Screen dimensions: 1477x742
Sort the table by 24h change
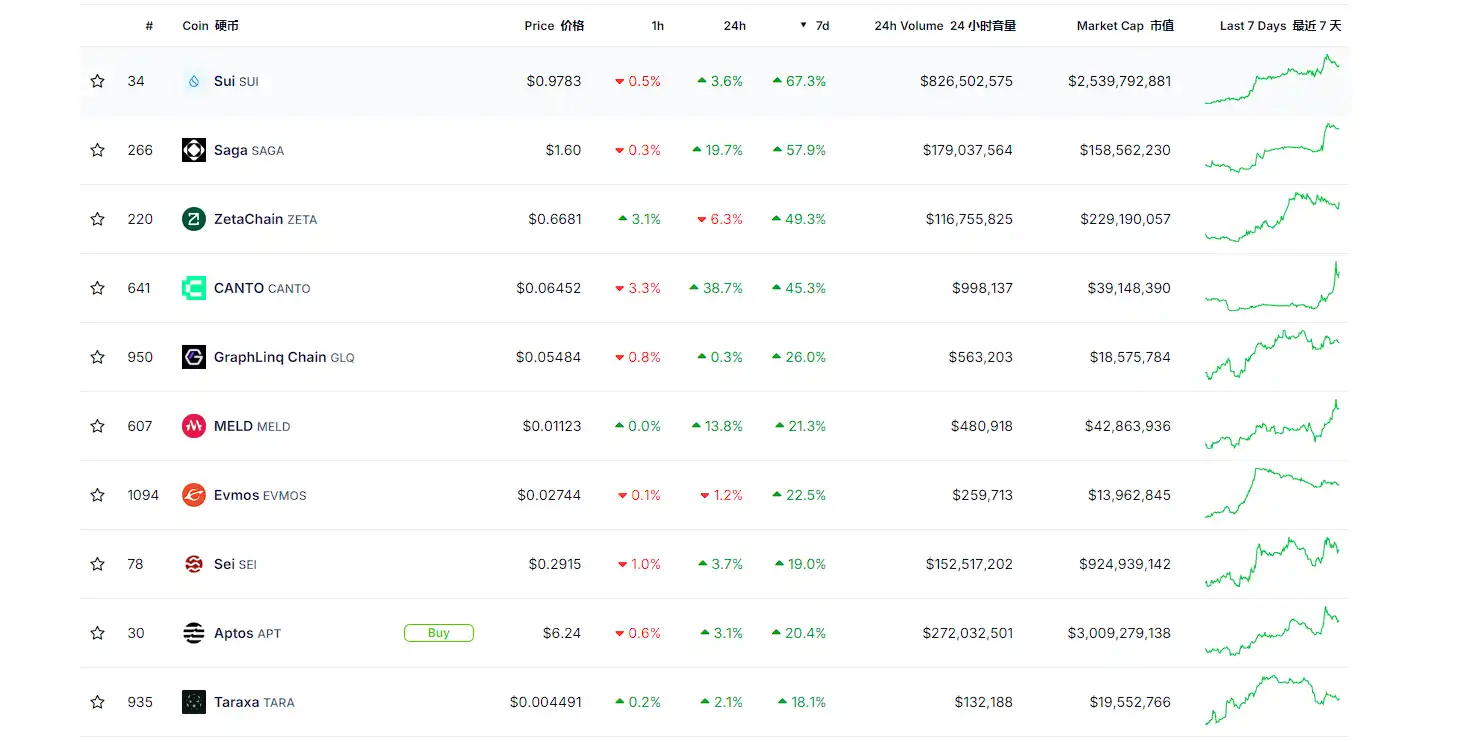pyautogui.click(x=734, y=26)
